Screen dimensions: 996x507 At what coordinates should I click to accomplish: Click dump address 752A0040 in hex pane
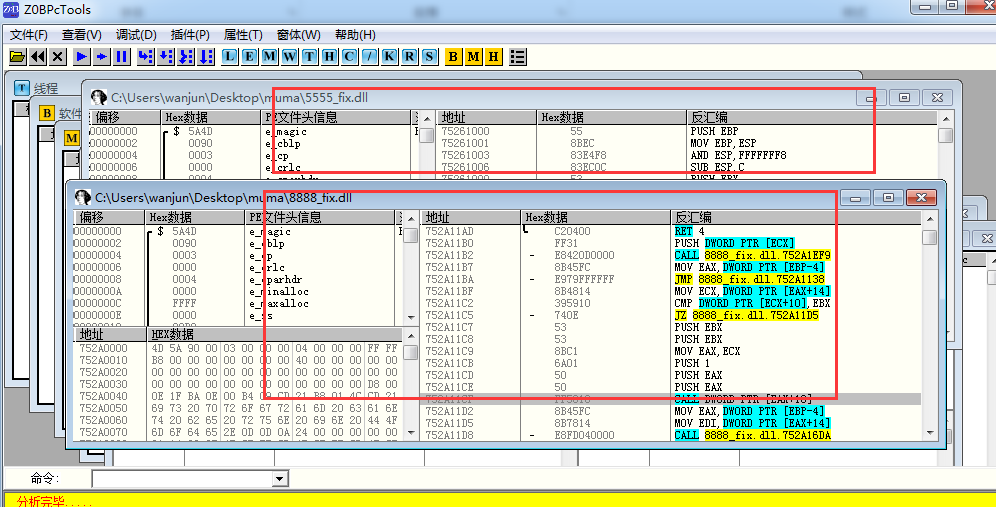coord(104,396)
